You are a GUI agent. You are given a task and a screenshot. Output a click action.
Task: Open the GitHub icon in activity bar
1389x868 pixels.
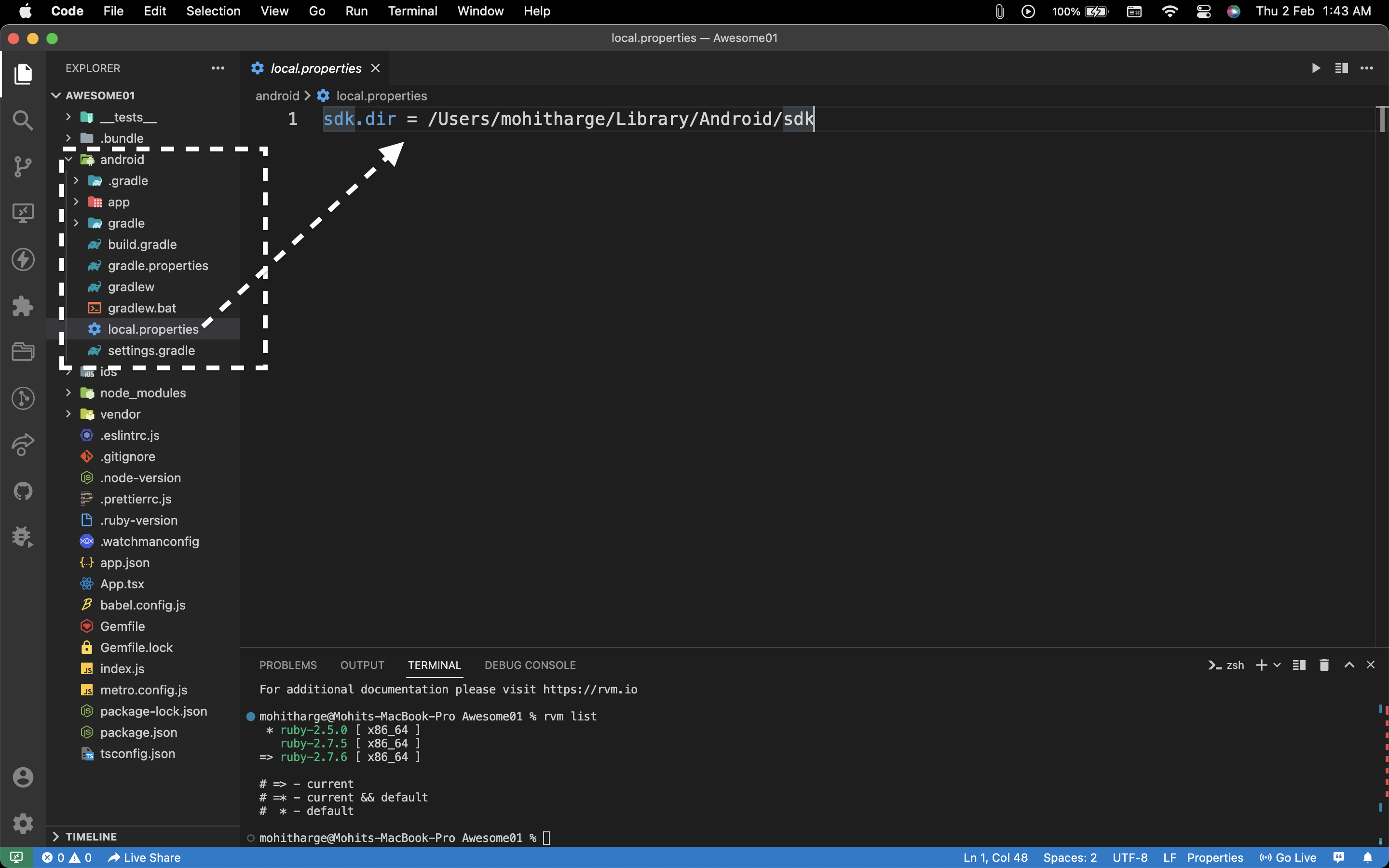tap(23, 491)
